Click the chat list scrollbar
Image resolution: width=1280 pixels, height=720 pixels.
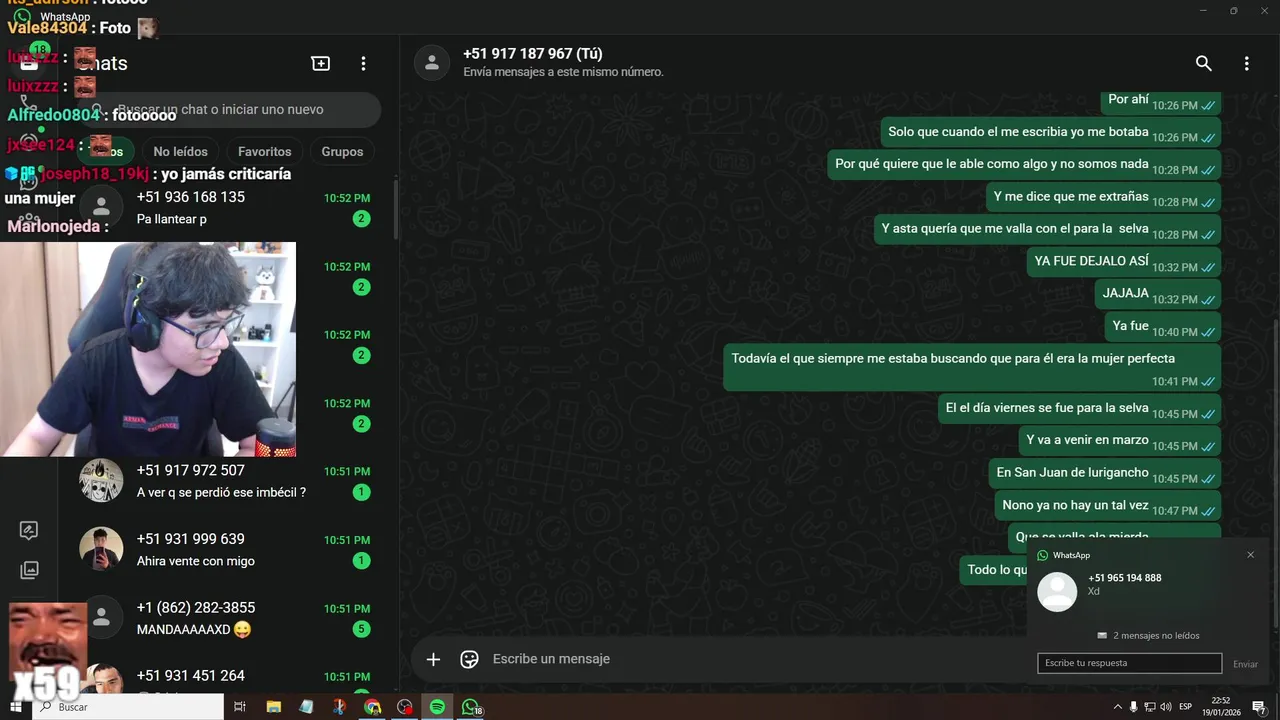coord(395,210)
